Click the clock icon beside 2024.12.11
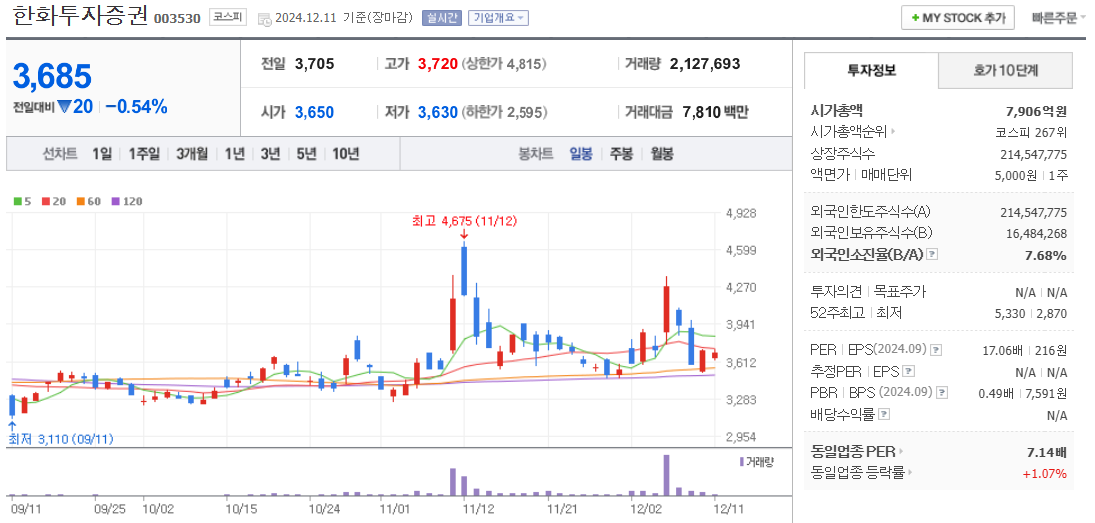 click(x=265, y=19)
